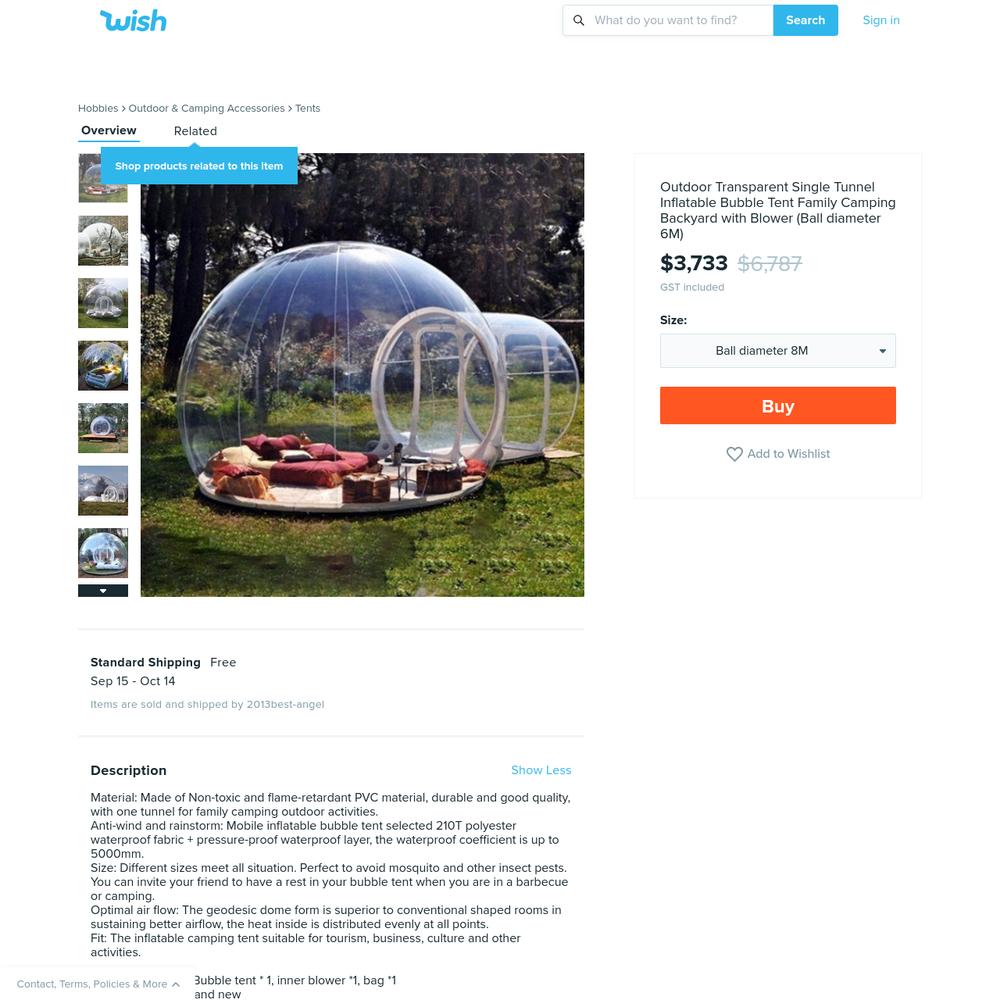Open Outdoor & Camping Accessories breadcrumb
Screen dimensions: 1000x1000
point(207,108)
